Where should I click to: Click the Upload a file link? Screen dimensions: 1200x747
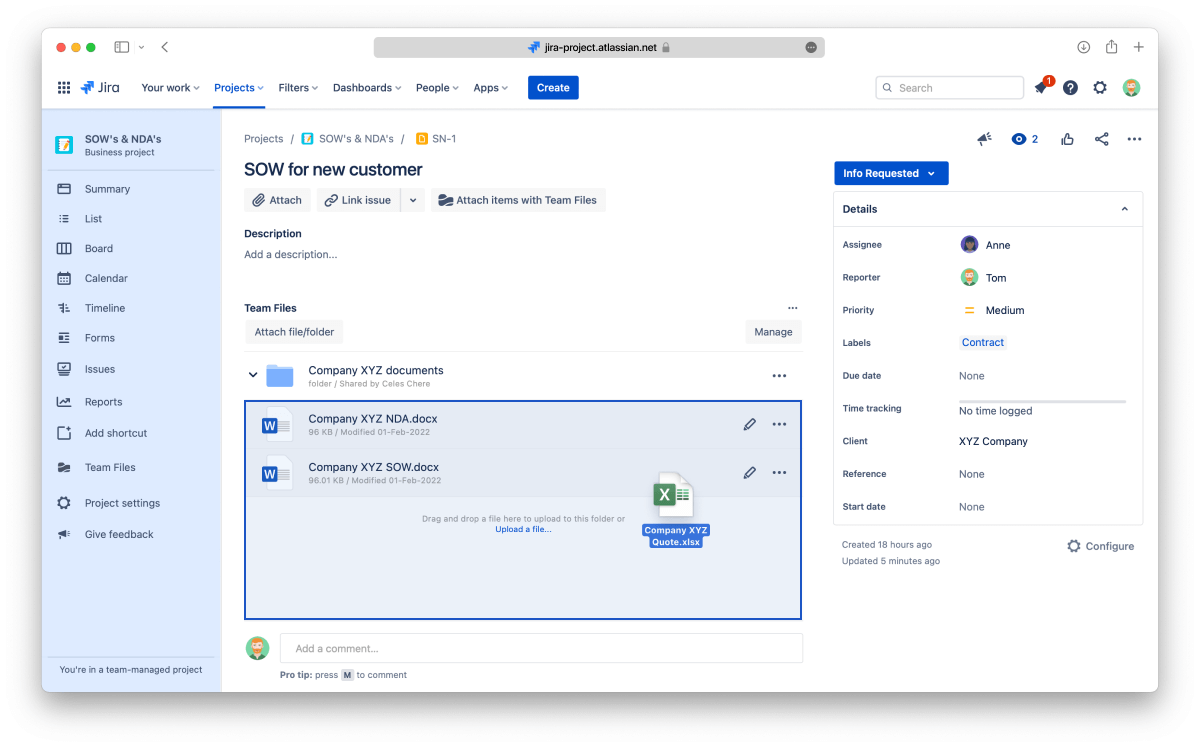523,529
